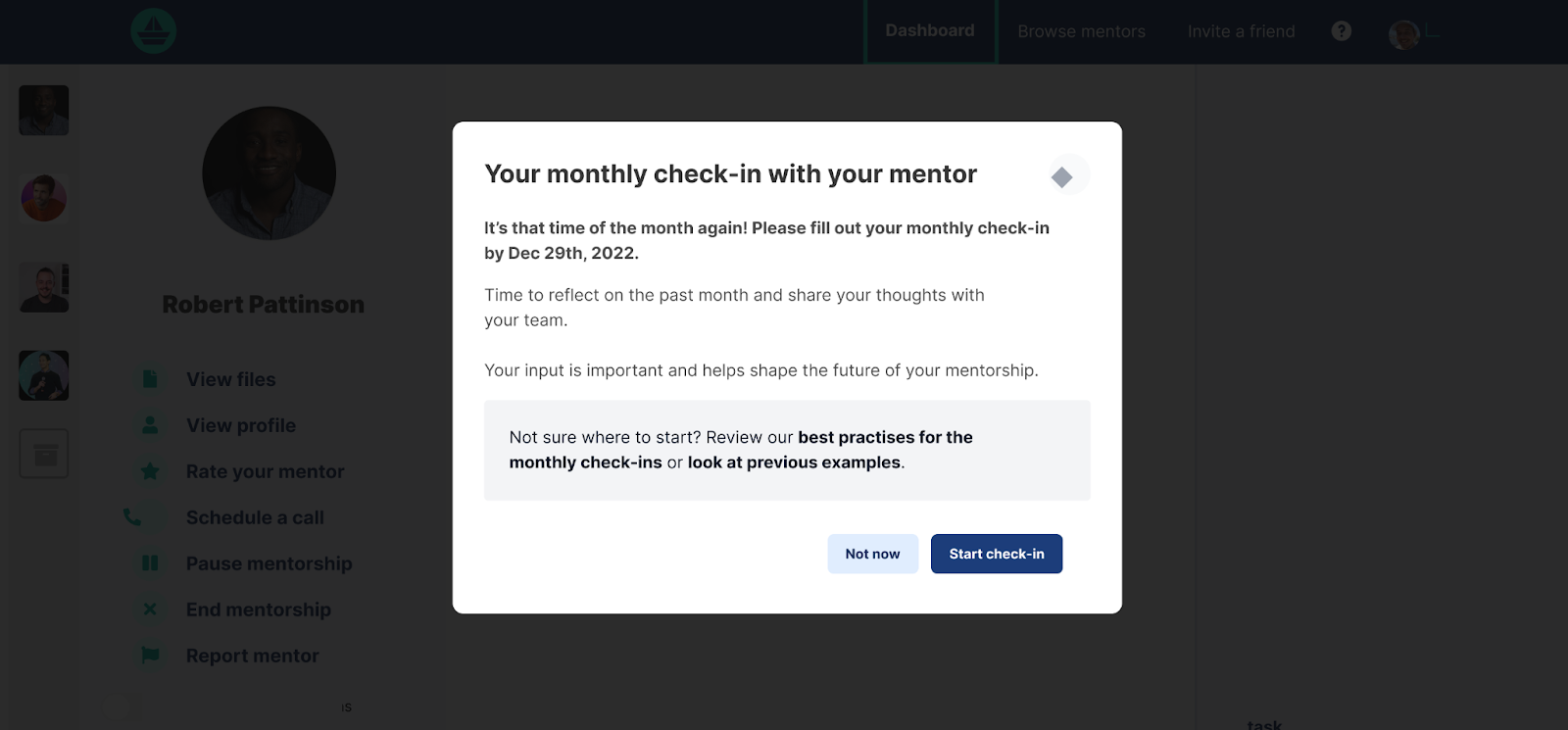
Task: Switch to the Dashboard tab
Action: tap(930, 31)
